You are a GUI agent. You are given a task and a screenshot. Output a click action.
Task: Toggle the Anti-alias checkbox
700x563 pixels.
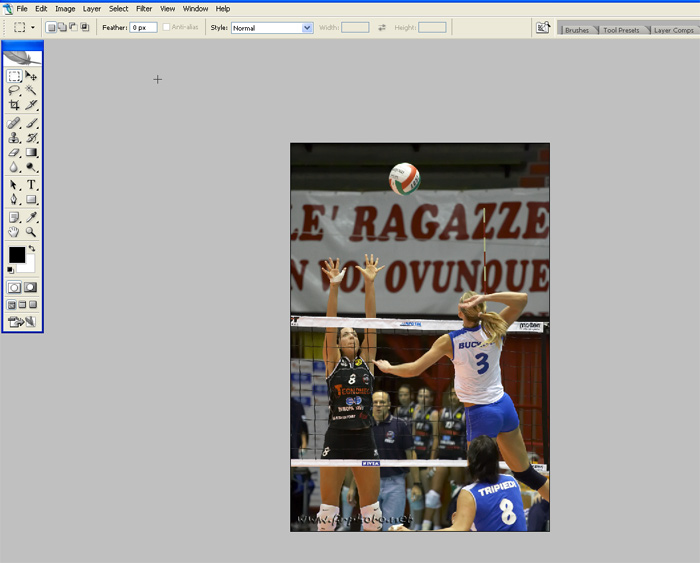pos(167,28)
